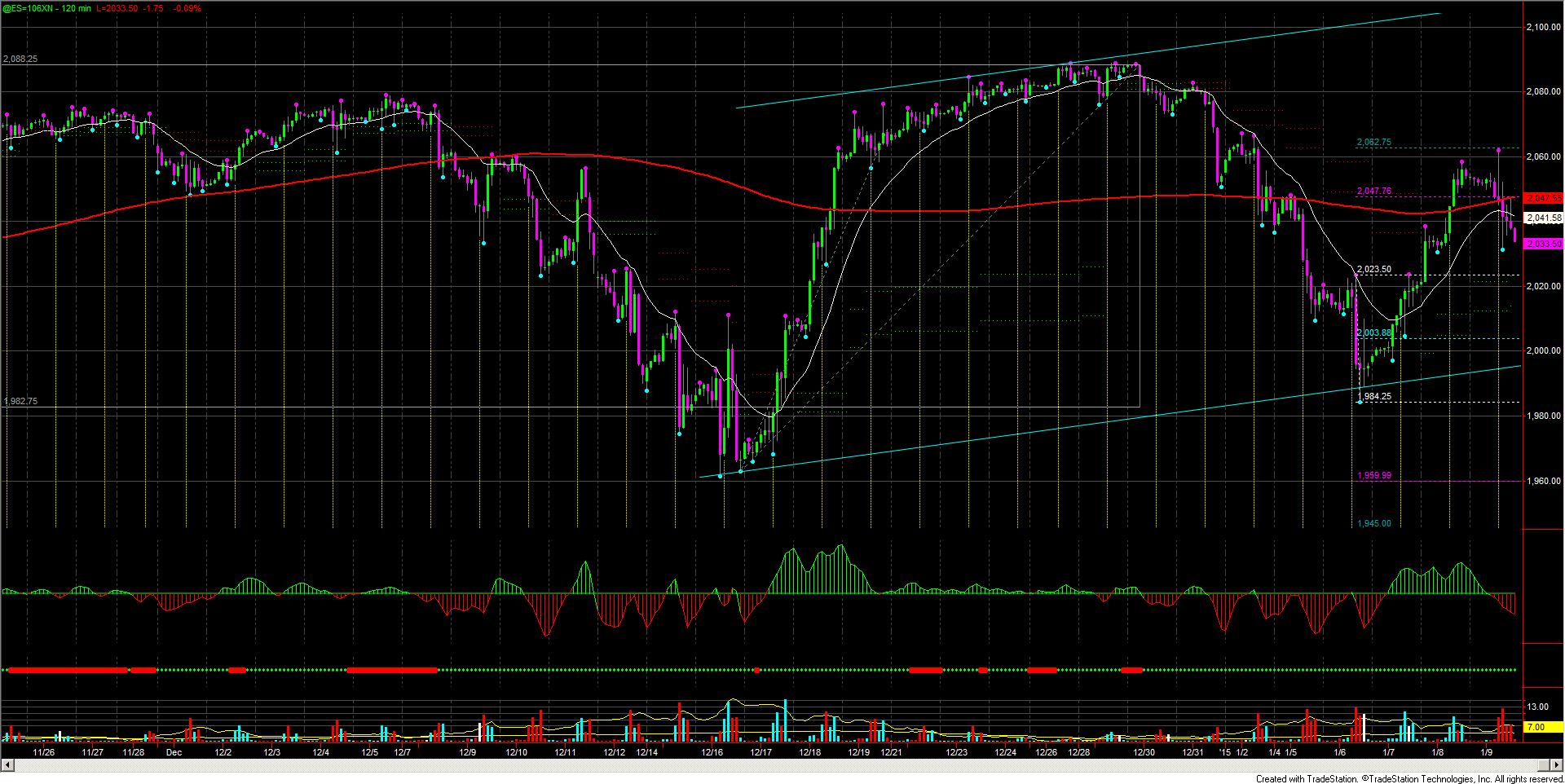Viewport: 1565px width, 784px height.
Task: Select the 1,980.00 price axis label
Action: coord(1542,416)
